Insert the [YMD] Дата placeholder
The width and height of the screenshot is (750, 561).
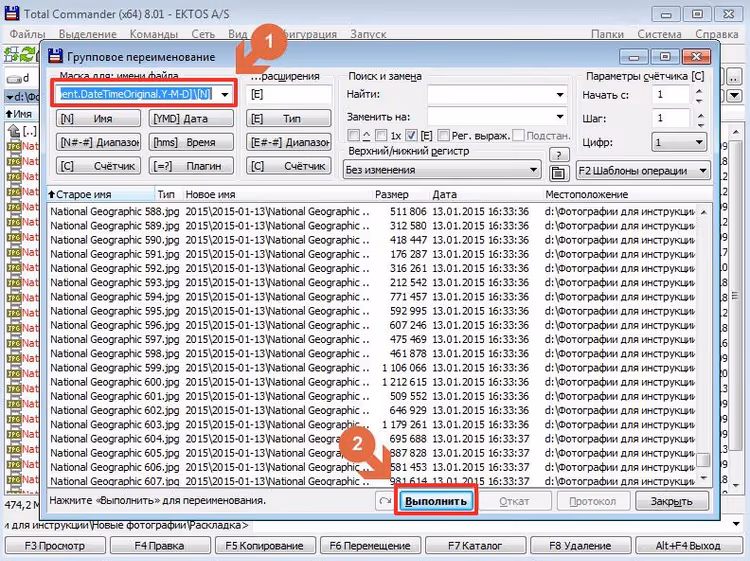[191, 118]
